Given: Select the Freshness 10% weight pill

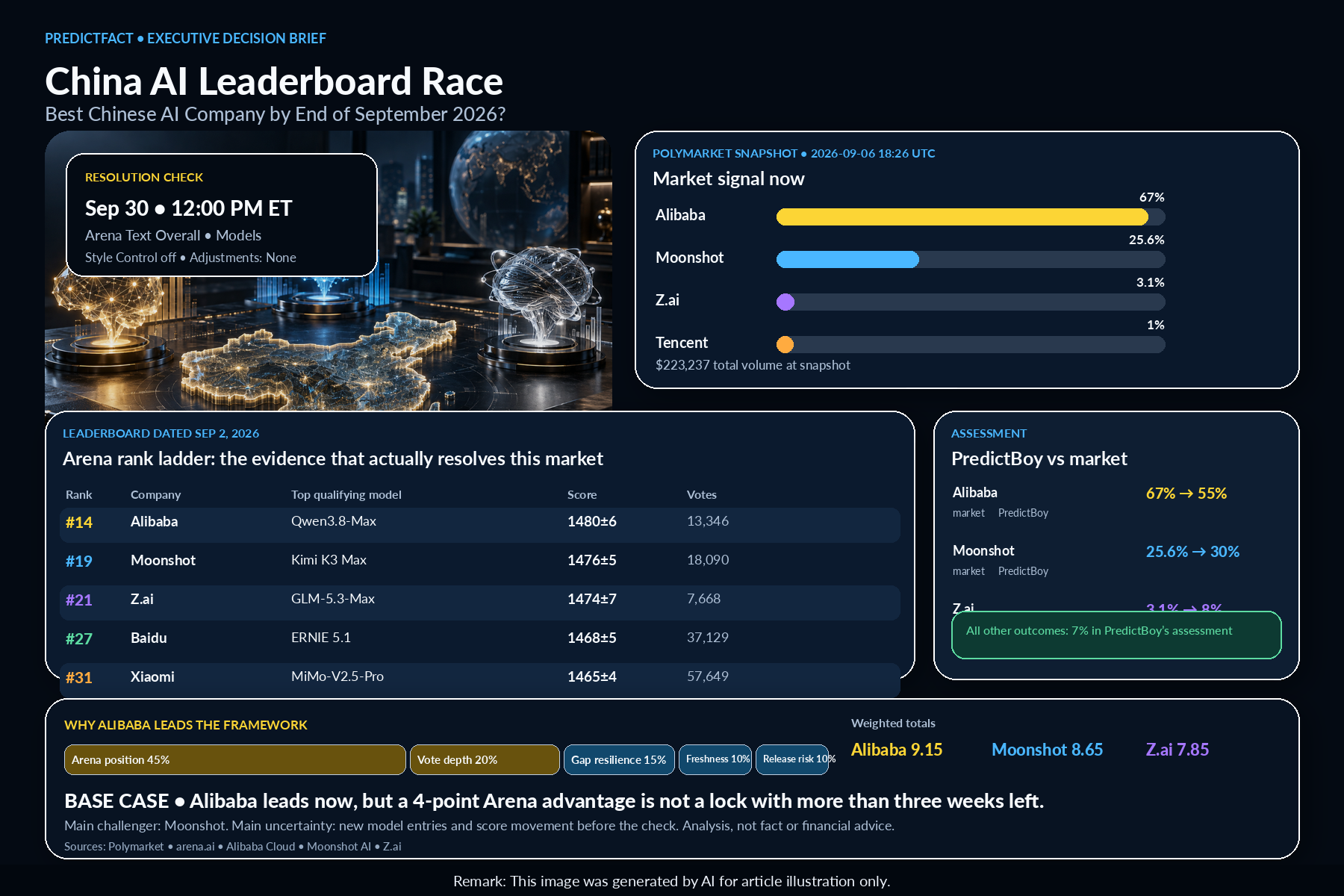Looking at the screenshot, I should [715, 759].
